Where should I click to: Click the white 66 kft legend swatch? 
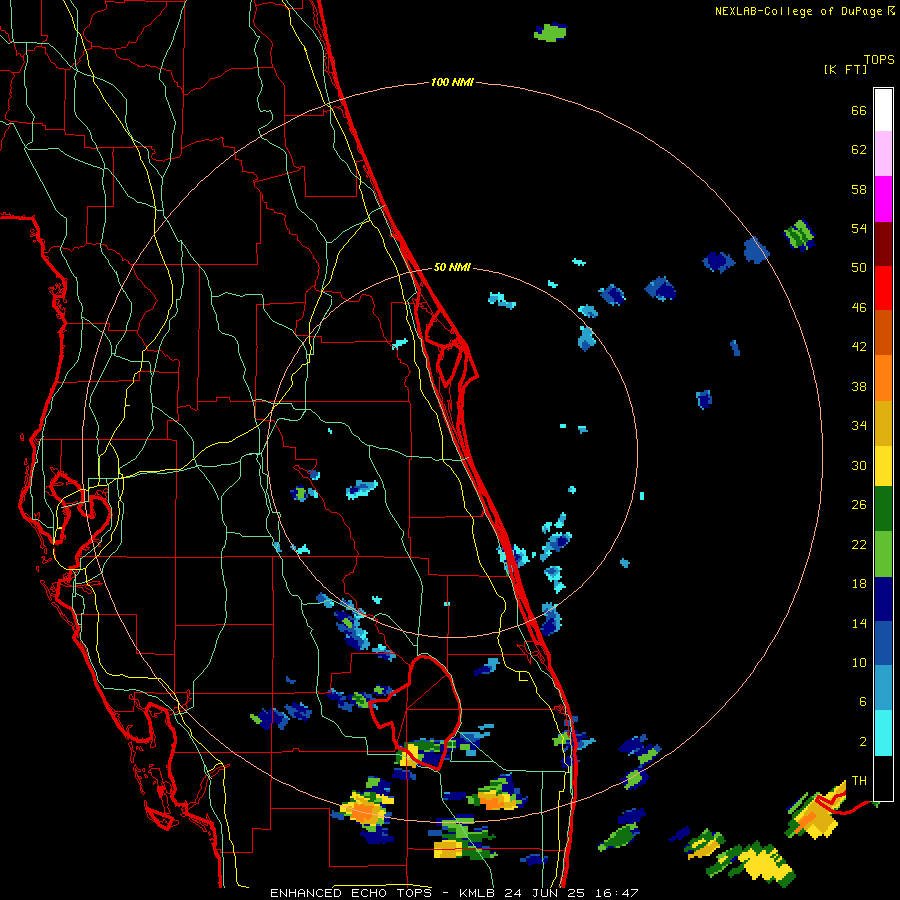(x=883, y=110)
